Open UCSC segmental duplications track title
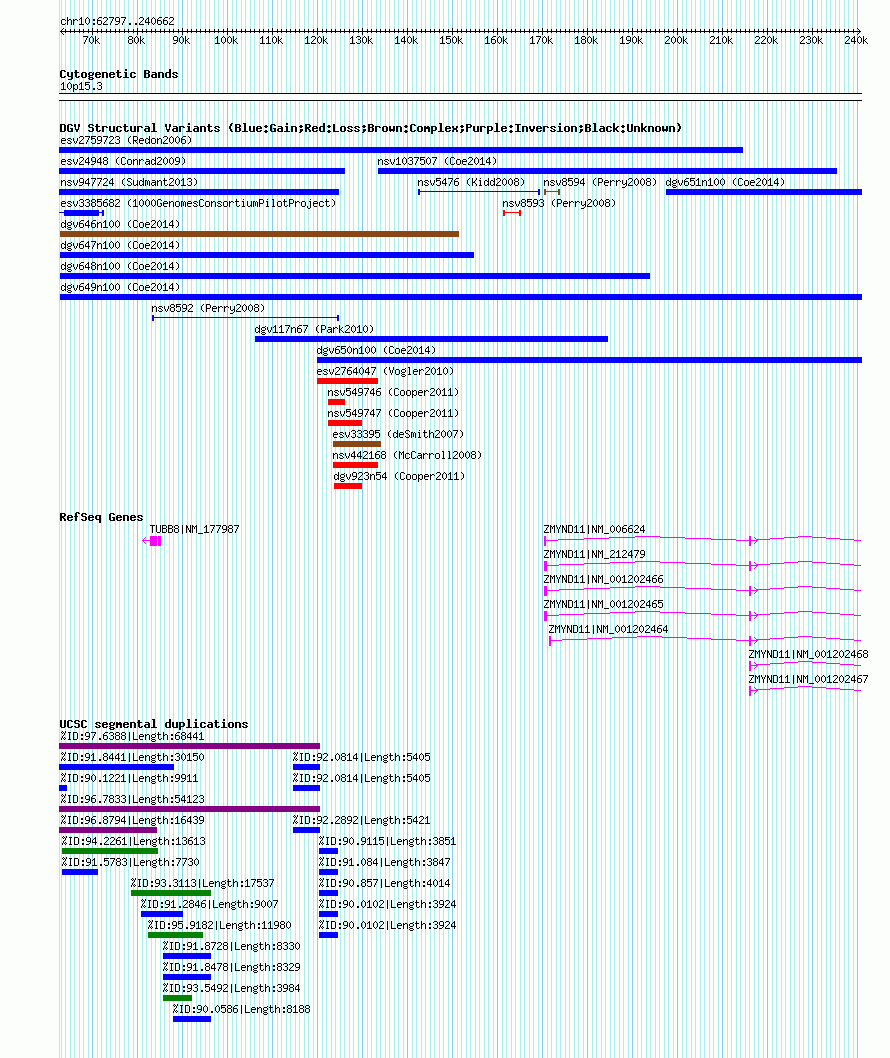The width and height of the screenshot is (890, 1058). click(x=154, y=724)
